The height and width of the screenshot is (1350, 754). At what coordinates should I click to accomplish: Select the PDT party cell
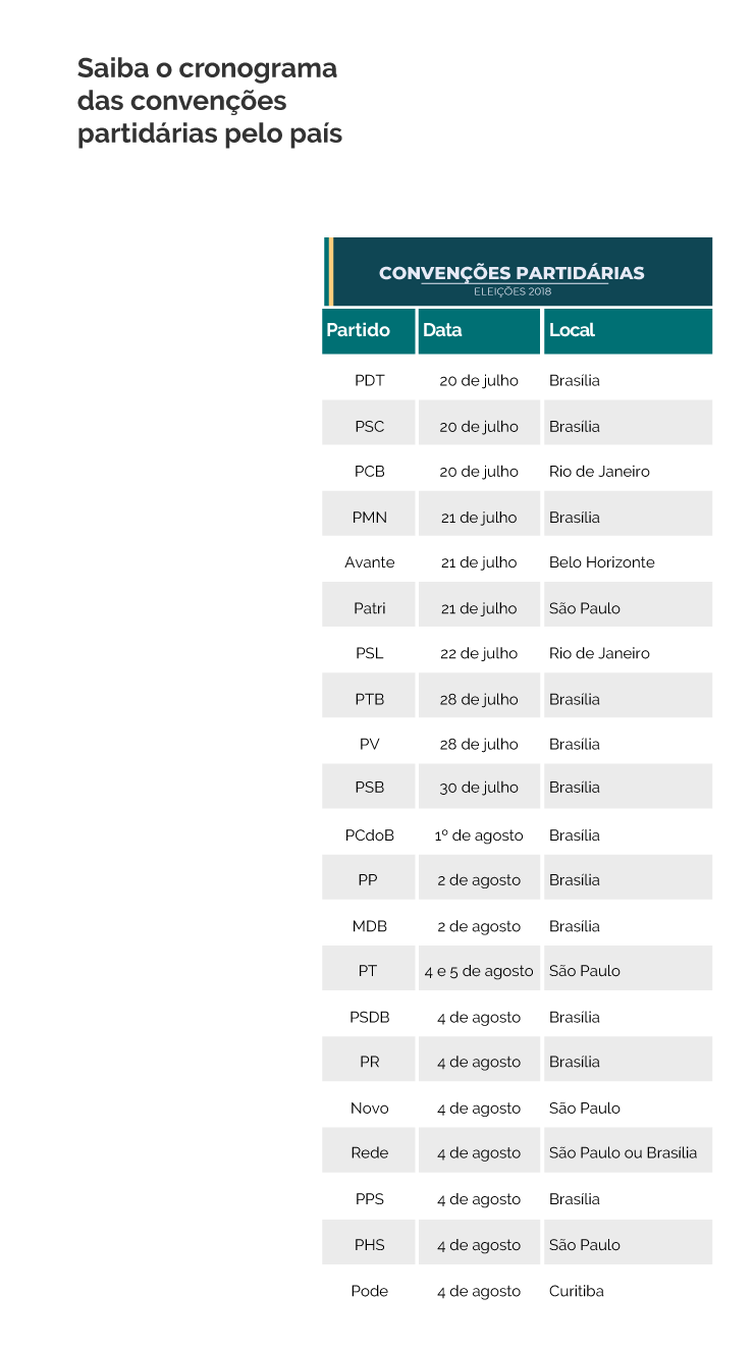pyautogui.click(x=369, y=381)
